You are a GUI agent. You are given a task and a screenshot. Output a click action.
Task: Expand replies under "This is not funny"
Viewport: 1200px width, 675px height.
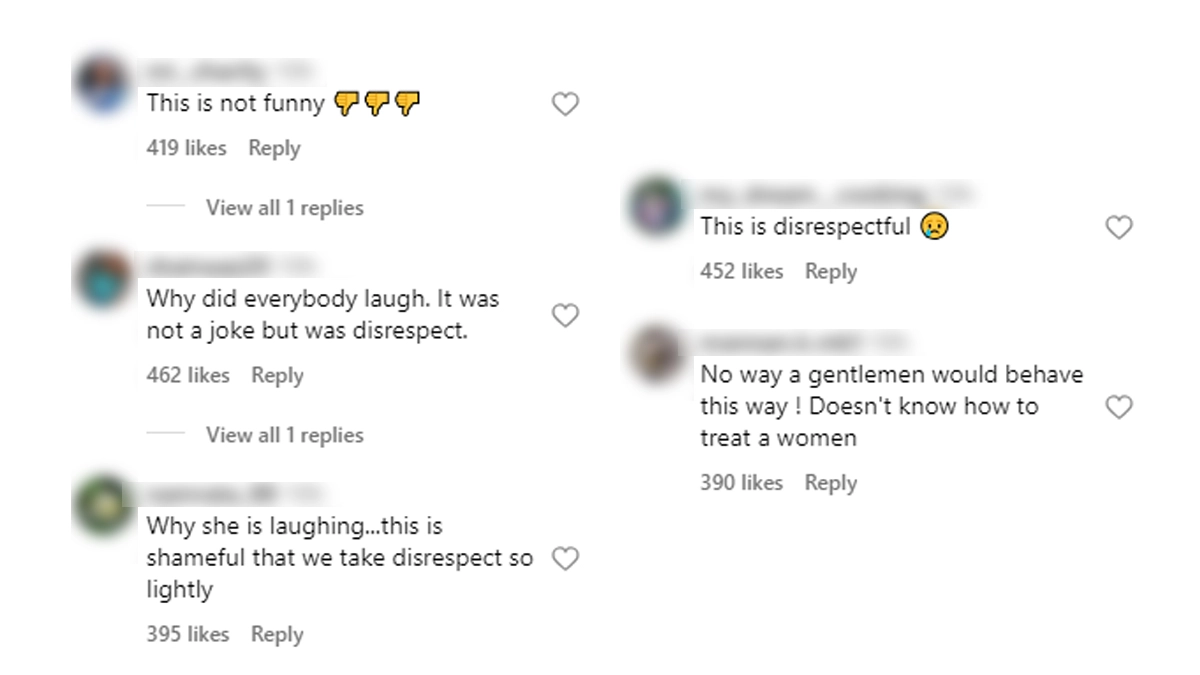pos(284,208)
